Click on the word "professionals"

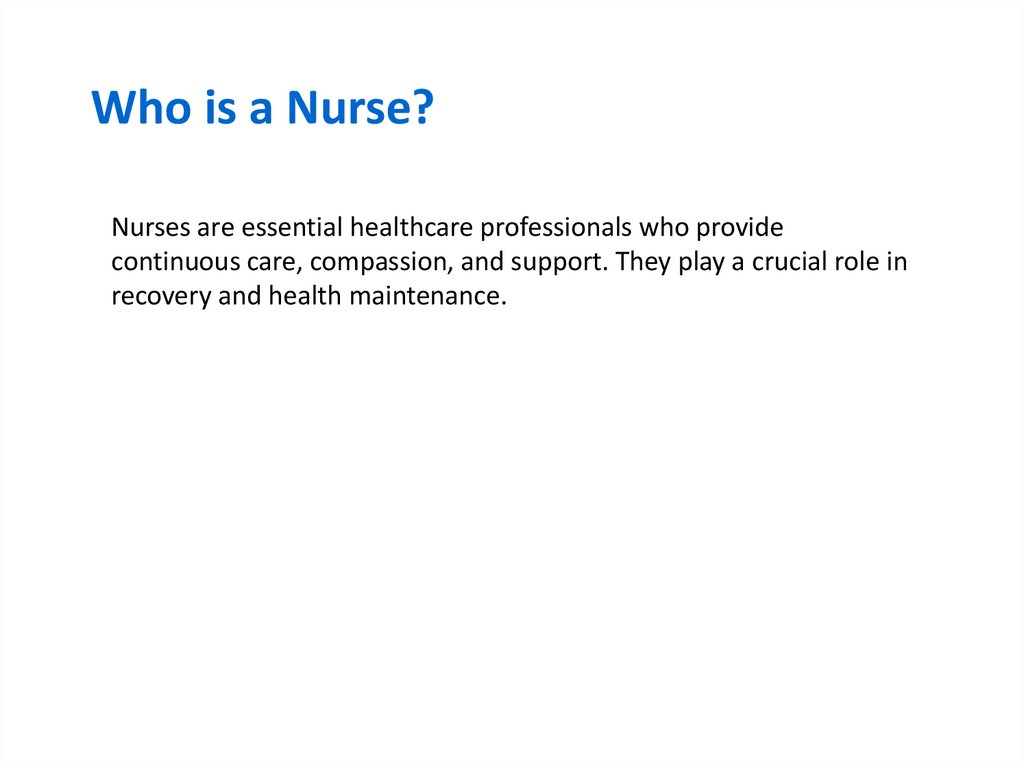556,227
